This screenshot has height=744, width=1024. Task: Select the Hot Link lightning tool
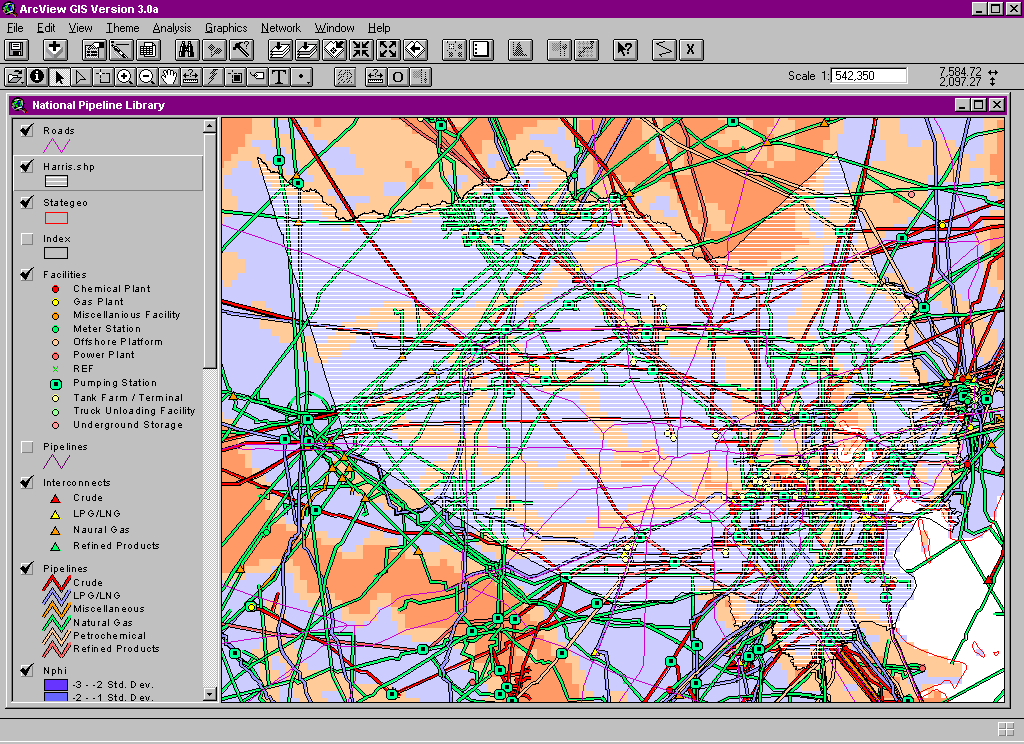coord(213,77)
